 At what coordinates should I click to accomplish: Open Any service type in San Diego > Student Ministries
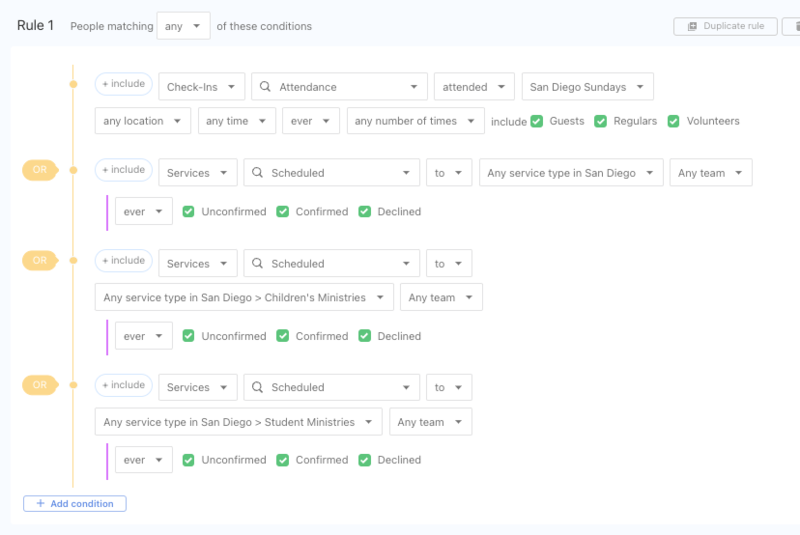click(x=238, y=422)
